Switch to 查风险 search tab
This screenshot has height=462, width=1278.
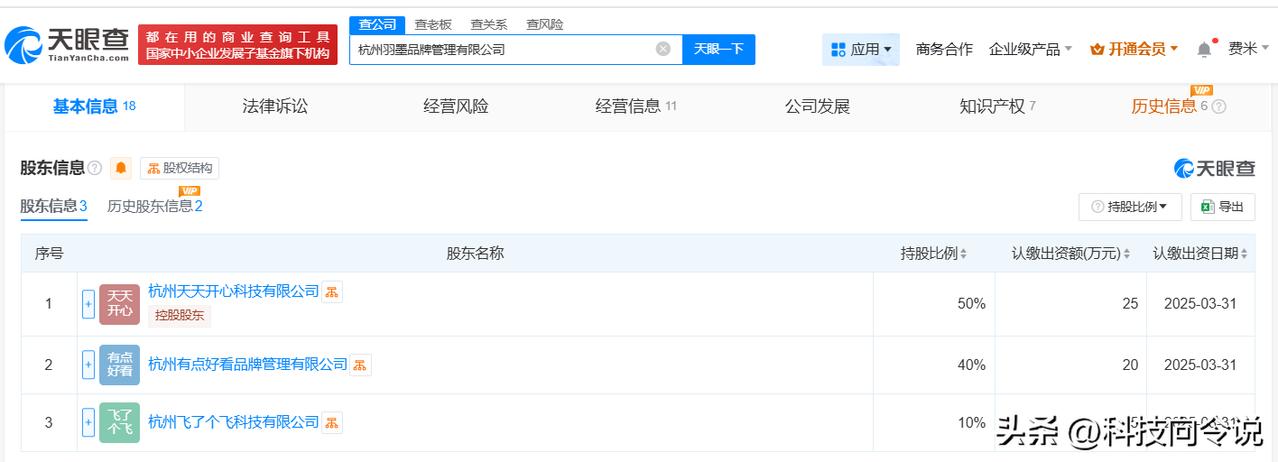tap(545, 24)
